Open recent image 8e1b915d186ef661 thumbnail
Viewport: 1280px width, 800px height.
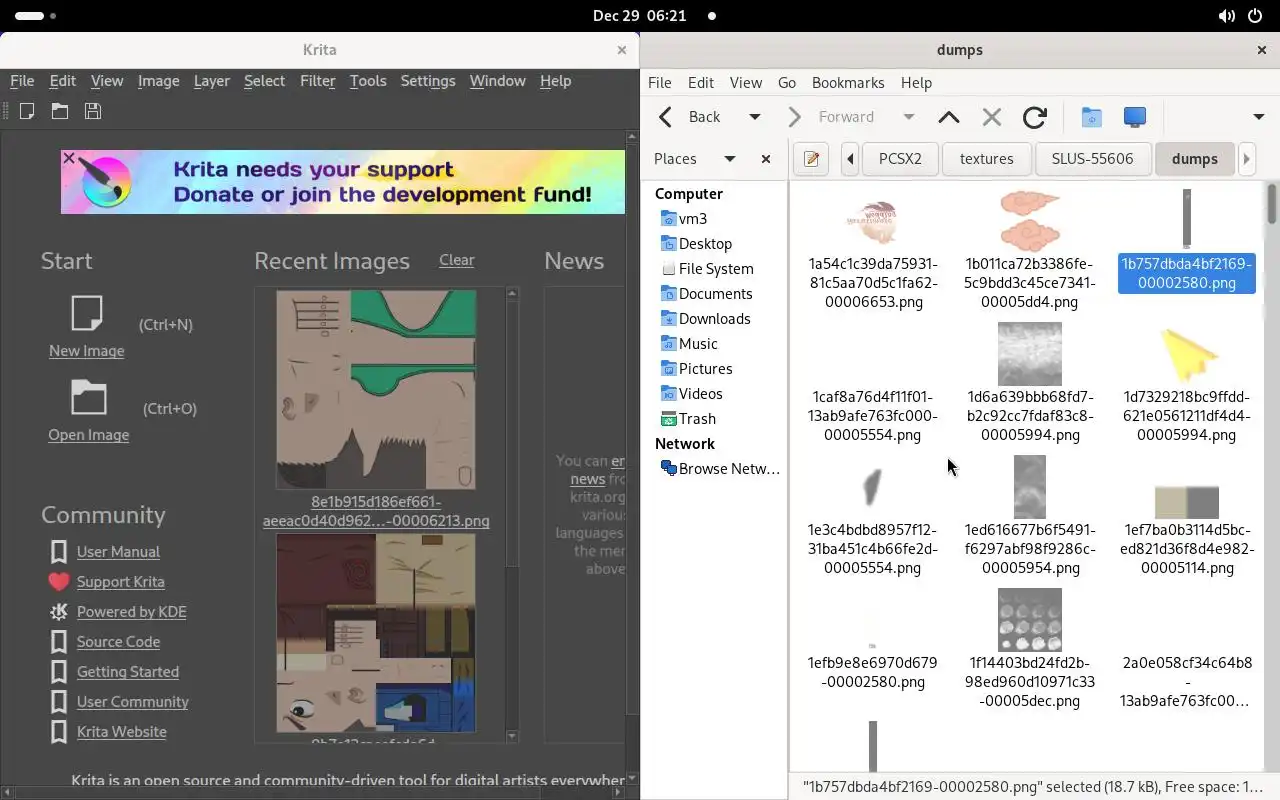pos(376,389)
